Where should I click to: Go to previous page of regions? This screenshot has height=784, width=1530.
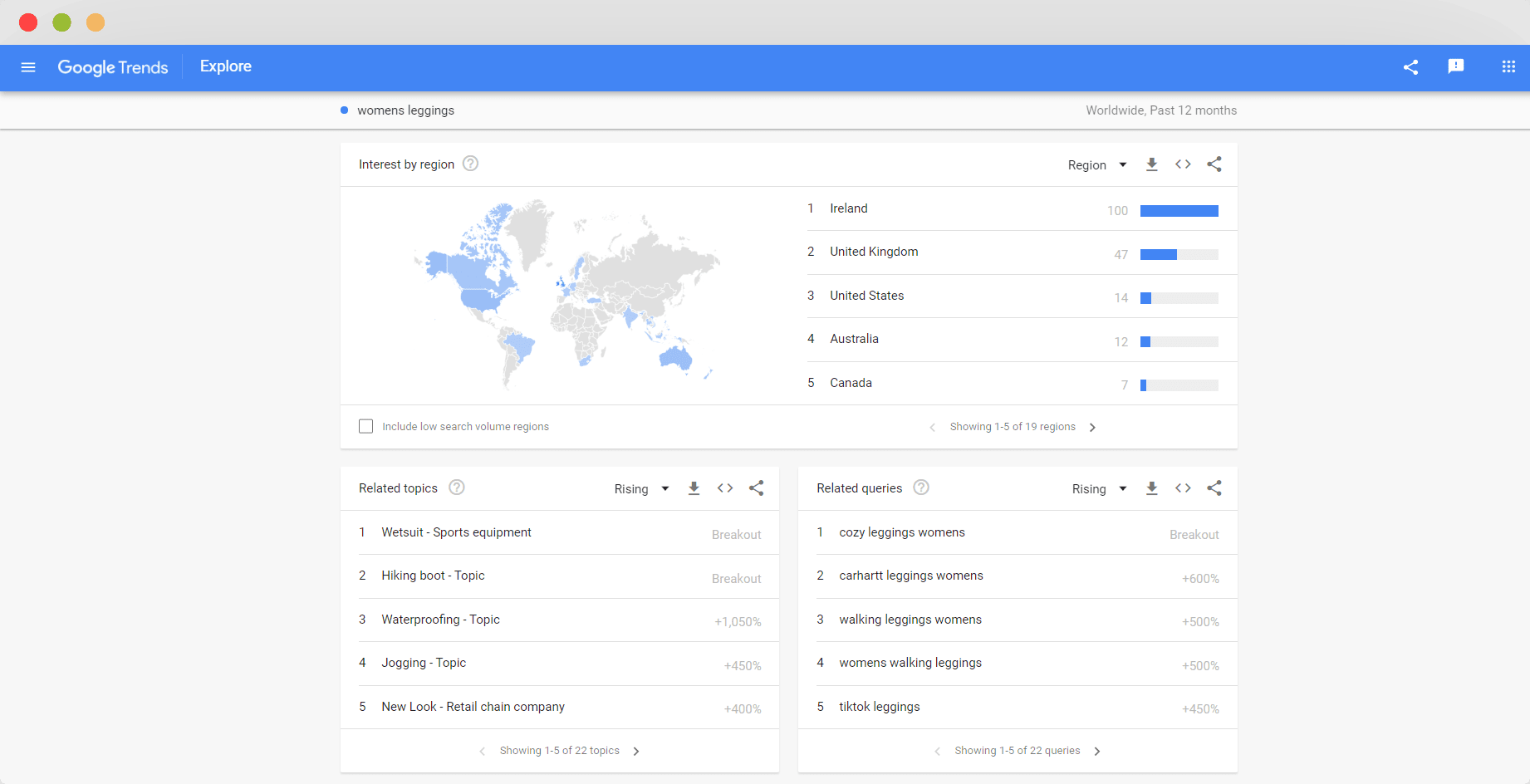(x=932, y=427)
